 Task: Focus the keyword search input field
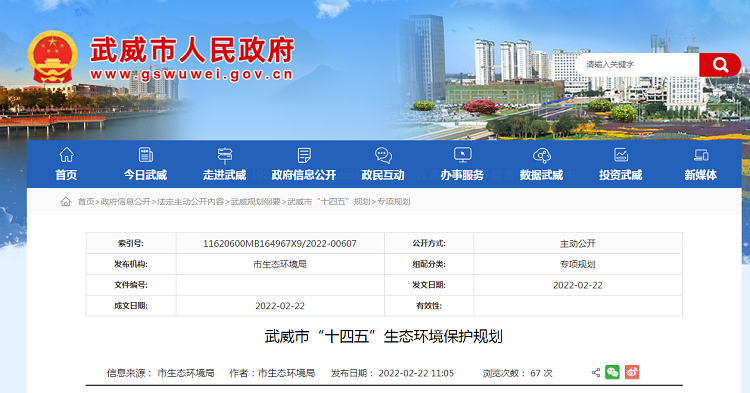[x=637, y=65]
